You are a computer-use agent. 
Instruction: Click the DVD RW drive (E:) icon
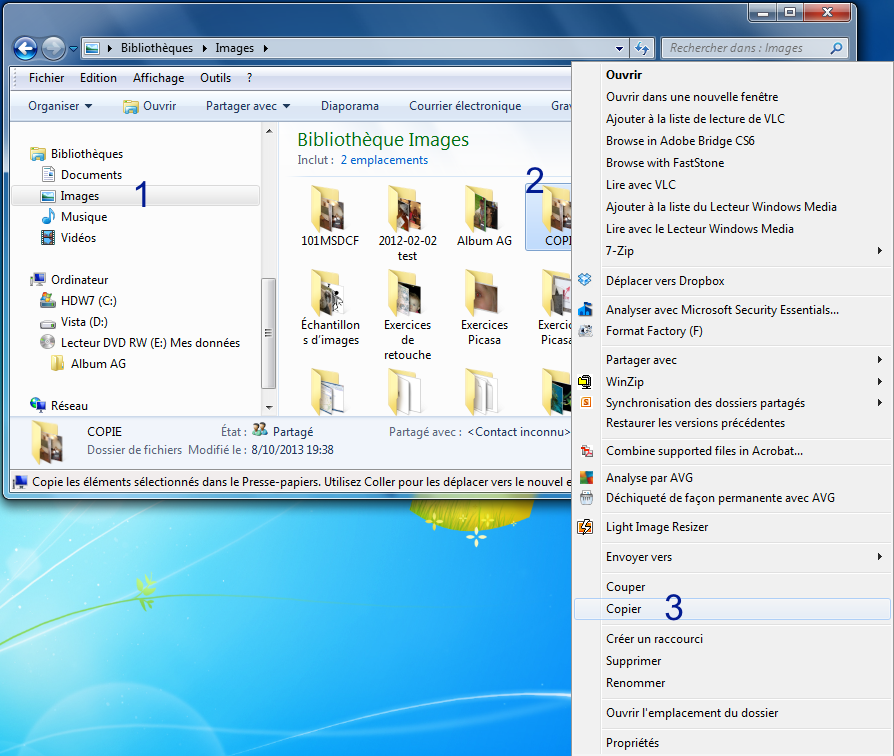tap(48, 342)
